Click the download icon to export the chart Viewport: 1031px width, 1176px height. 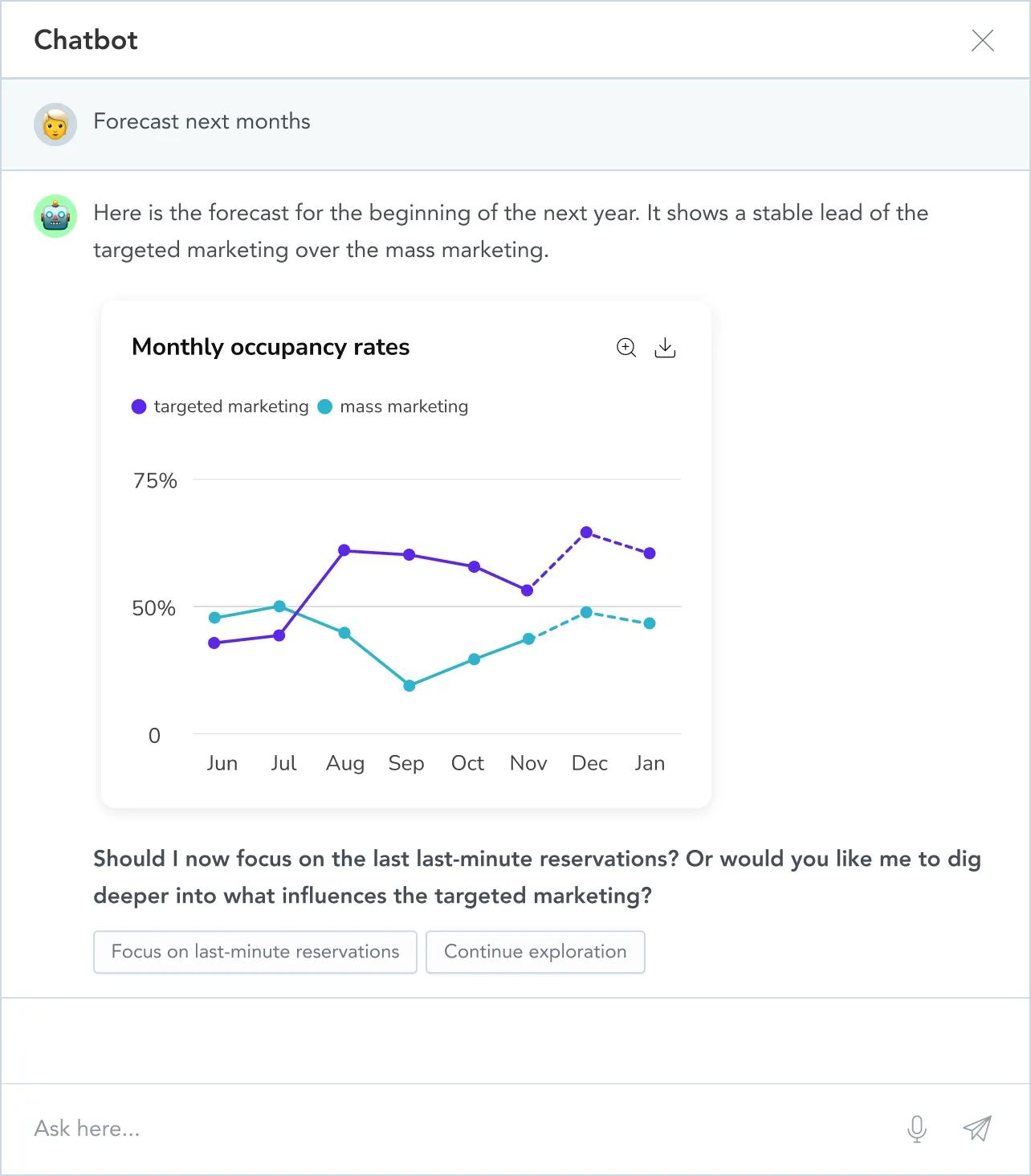pos(665,348)
